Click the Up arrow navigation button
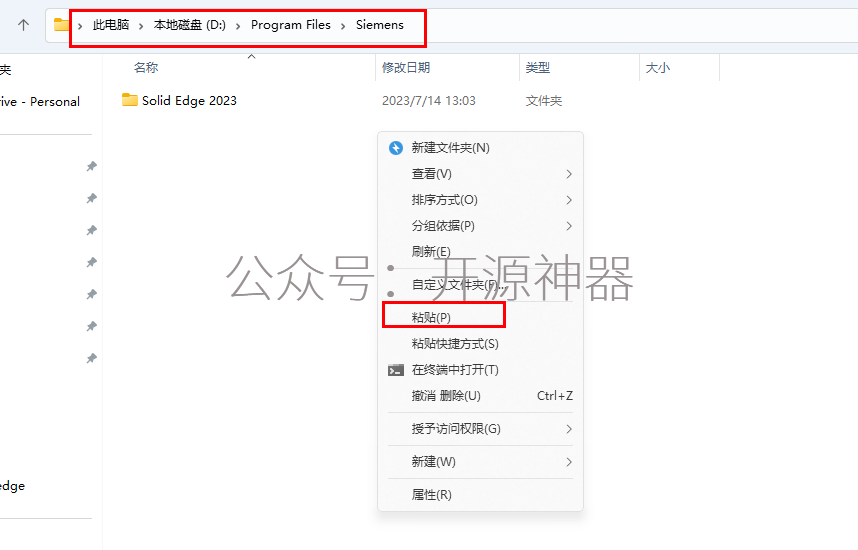Image resolution: width=858 pixels, height=550 pixels. tap(24, 25)
